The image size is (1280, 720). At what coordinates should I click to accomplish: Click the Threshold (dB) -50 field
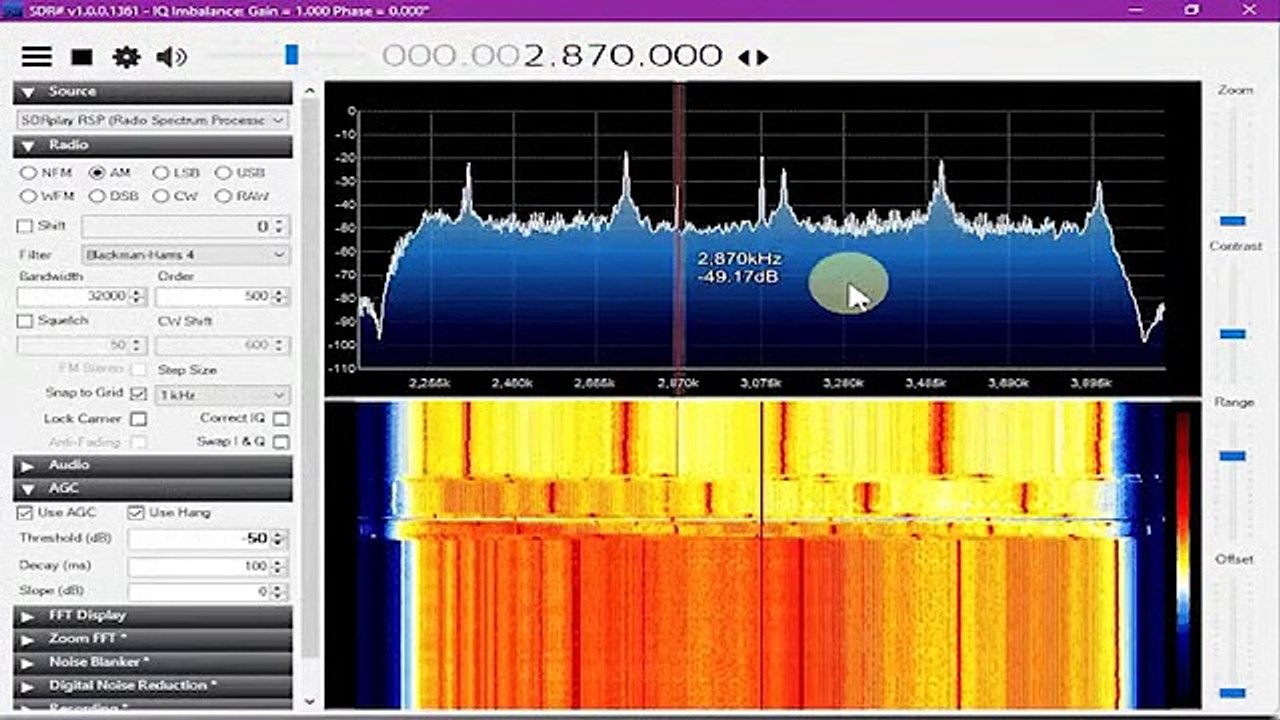click(199, 539)
